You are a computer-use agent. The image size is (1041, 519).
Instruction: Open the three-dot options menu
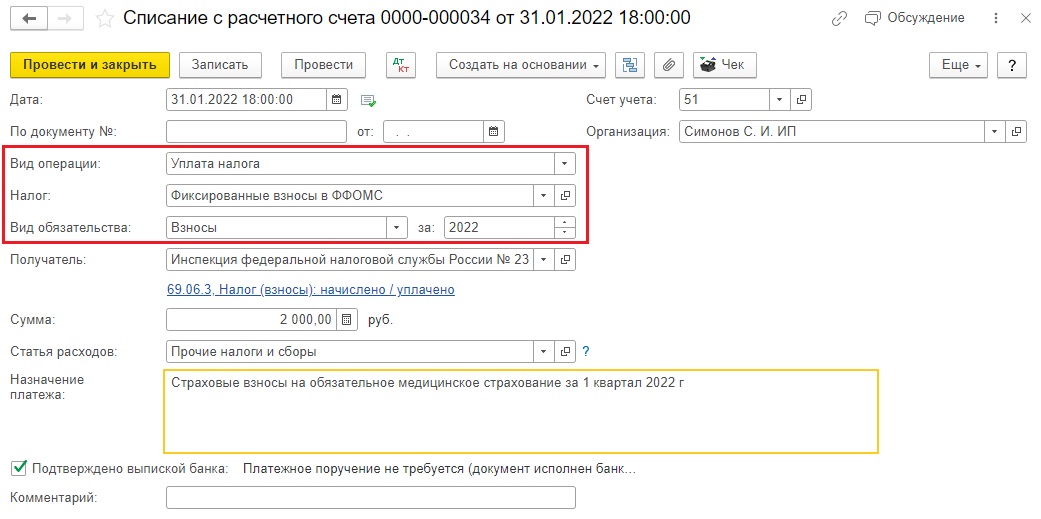click(995, 19)
